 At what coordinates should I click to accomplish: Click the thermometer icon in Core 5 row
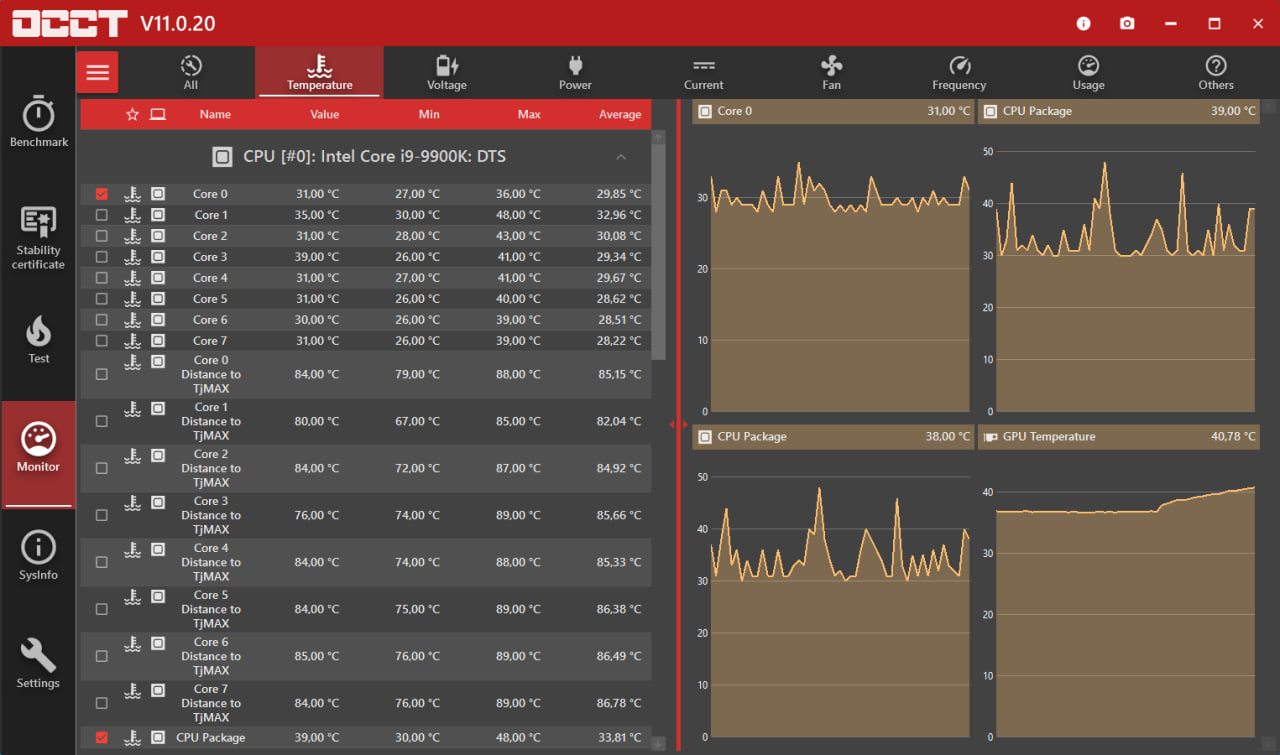[132, 298]
